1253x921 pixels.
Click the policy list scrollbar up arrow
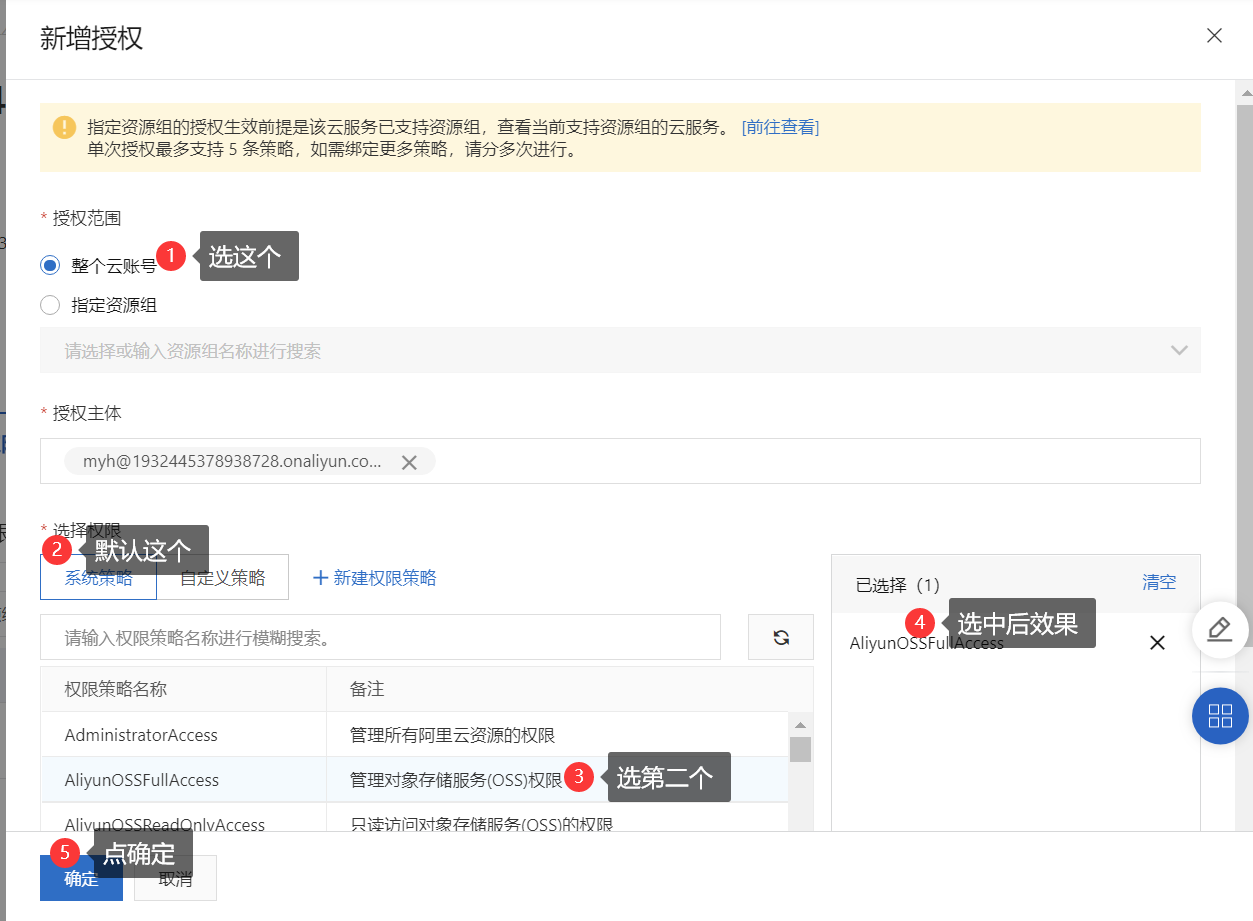800,725
